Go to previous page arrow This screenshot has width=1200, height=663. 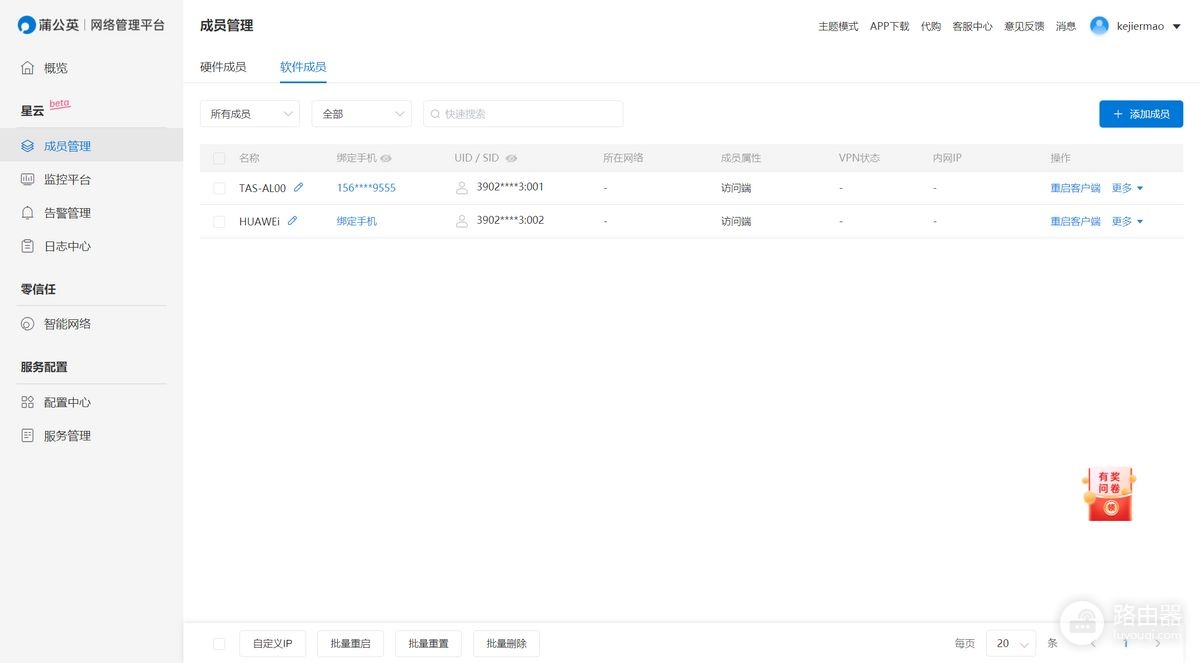[1093, 643]
